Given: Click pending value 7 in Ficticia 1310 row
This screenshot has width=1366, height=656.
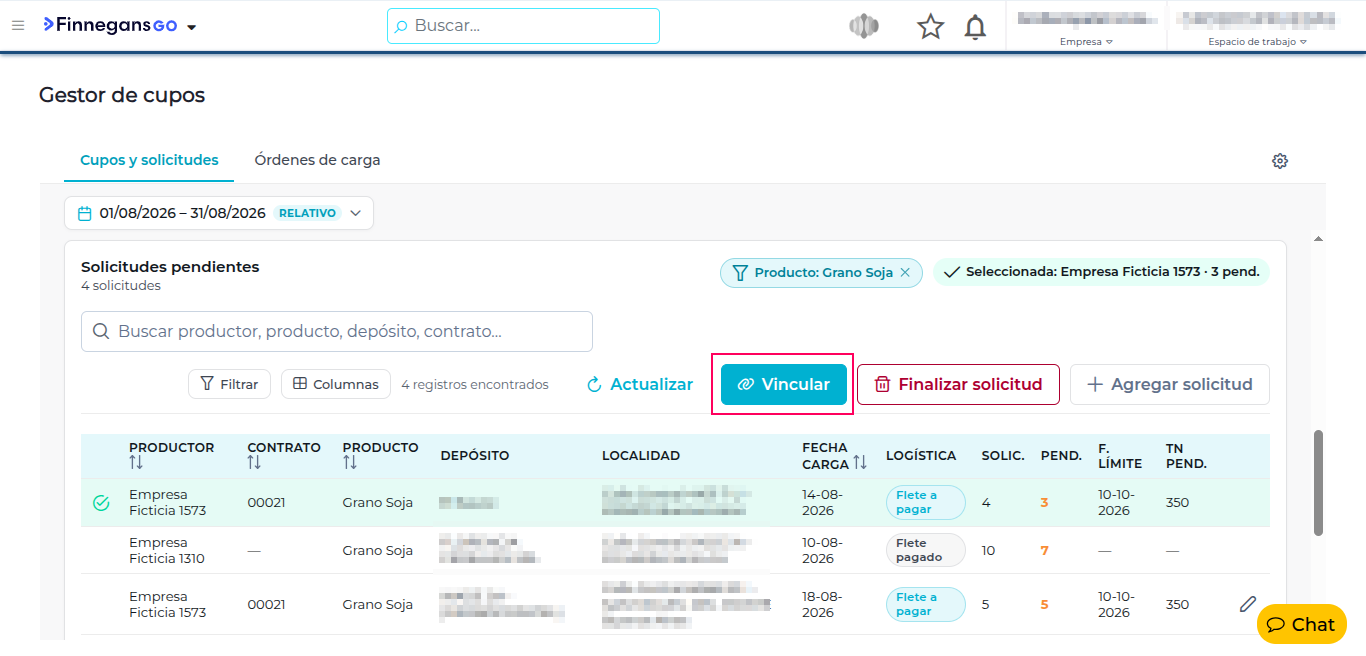Looking at the screenshot, I should [1044, 551].
